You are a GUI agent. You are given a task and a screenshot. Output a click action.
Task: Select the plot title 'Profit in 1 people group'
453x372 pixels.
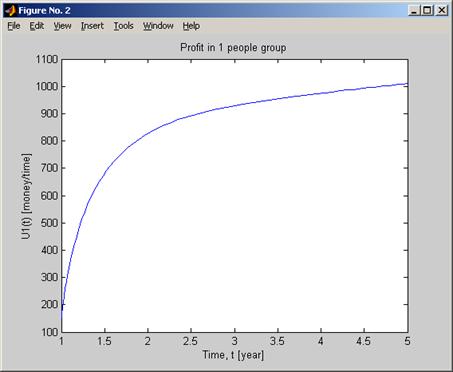[x=233, y=47]
